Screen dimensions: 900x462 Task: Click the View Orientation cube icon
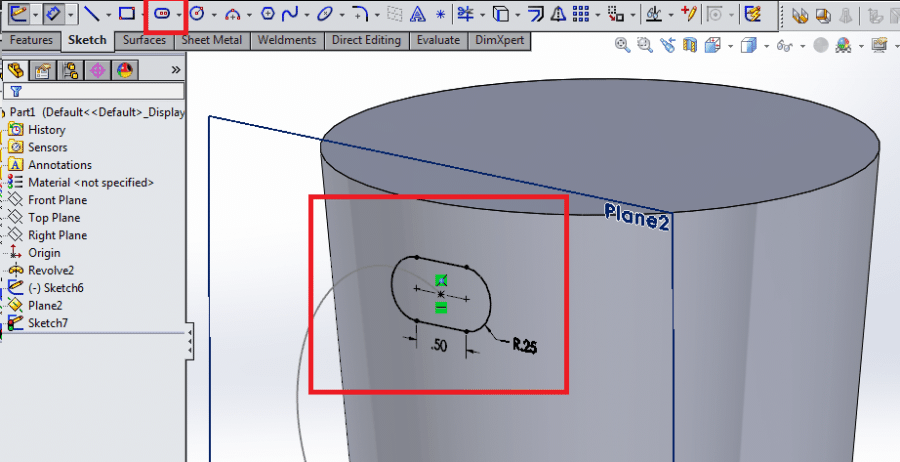pyautogui.click(x=712, y=45)
